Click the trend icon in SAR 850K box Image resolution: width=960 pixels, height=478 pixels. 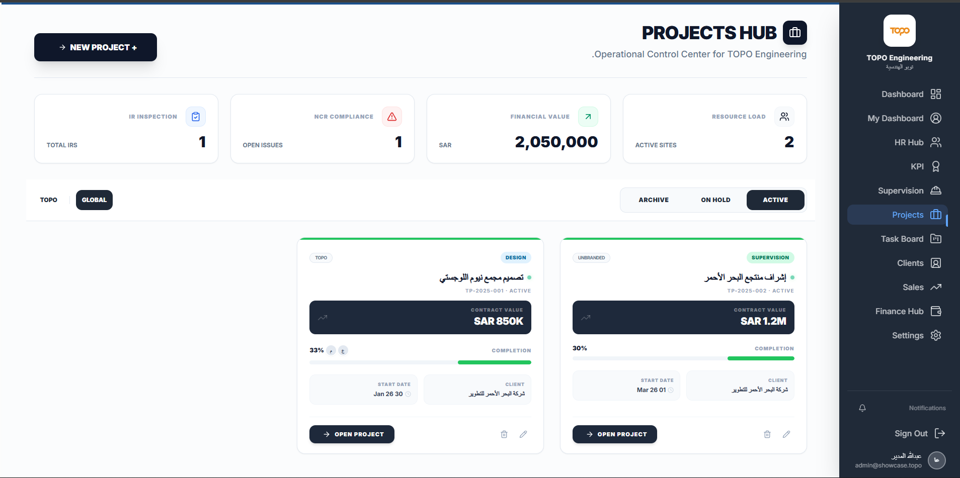323,318
